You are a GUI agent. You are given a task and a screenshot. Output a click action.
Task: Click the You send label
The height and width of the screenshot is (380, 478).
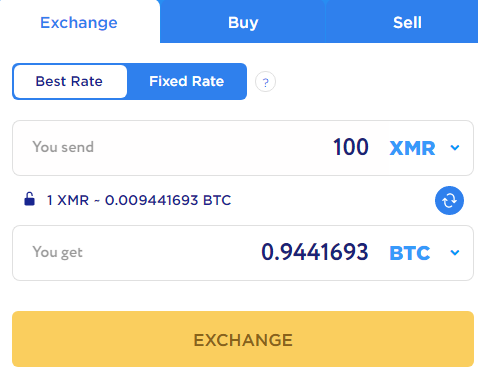tap(63, 147)
